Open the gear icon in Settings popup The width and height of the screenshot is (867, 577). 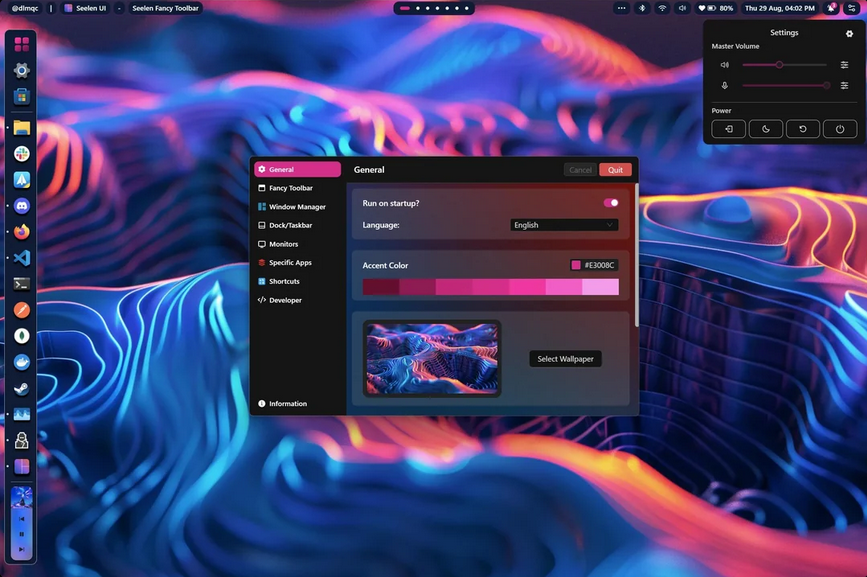(x=849, y=34)
